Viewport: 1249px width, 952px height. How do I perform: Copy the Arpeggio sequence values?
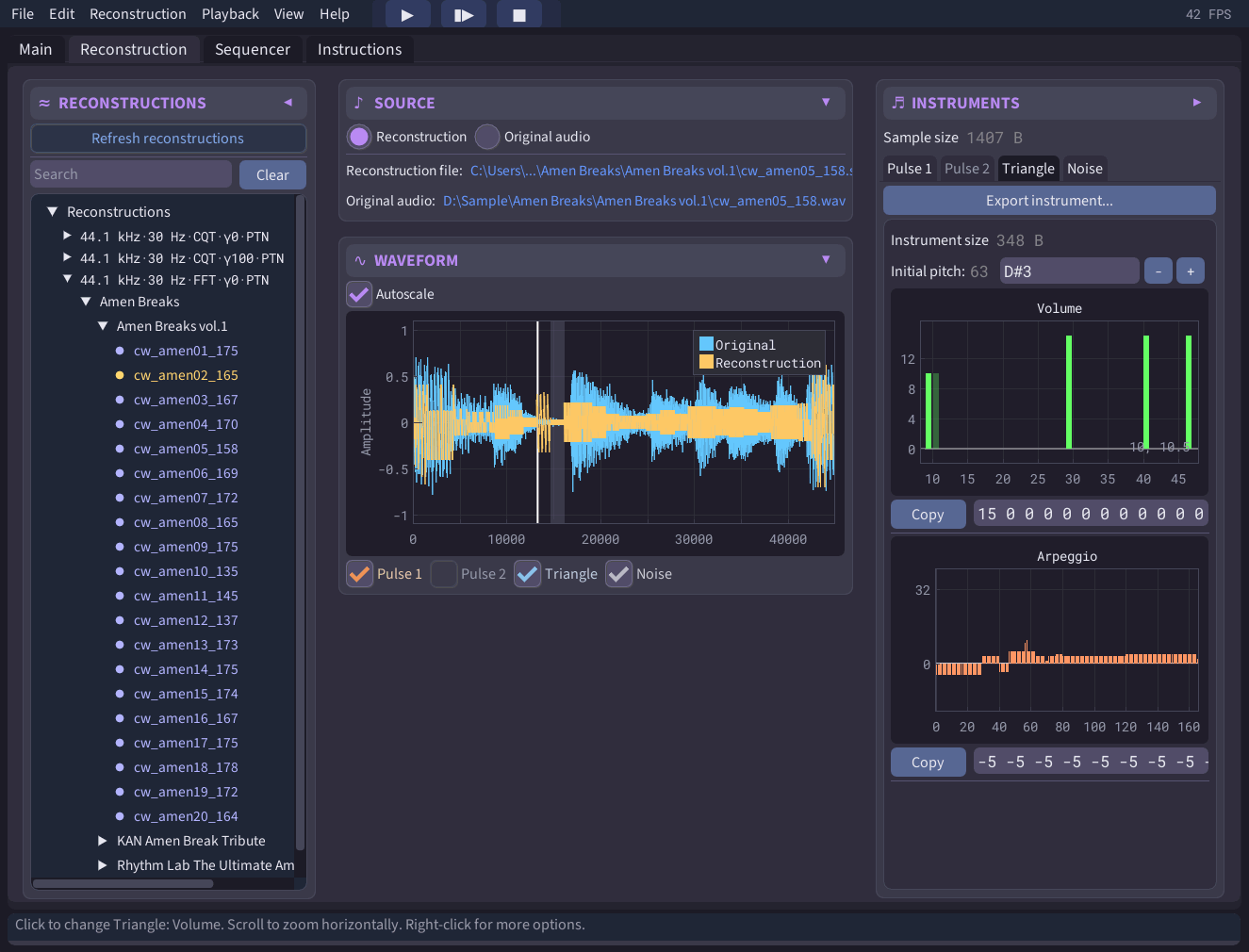(928, 763)
